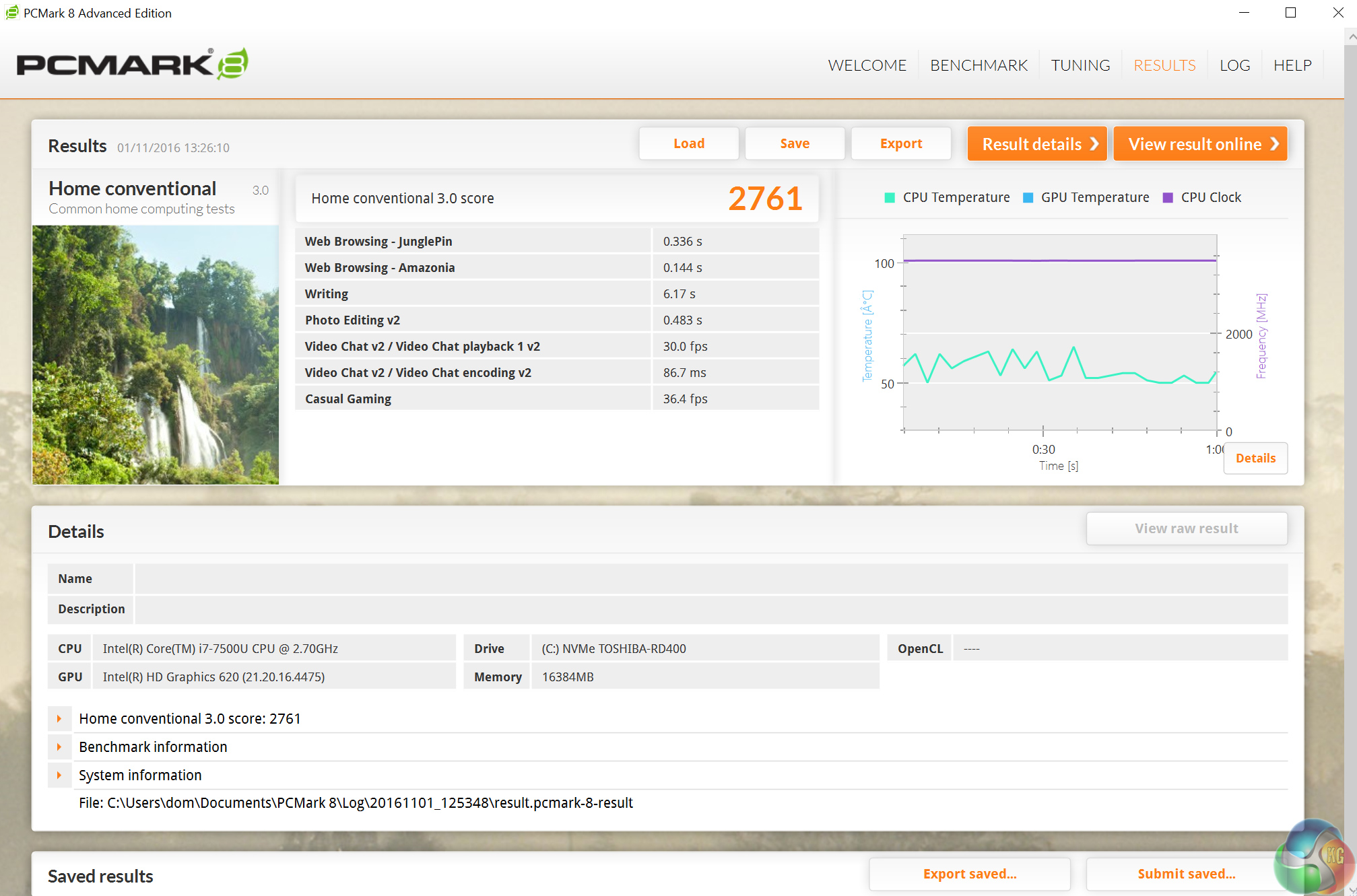This screenshot has height=896, width=1357.
Task: Click the PCMark 8 logo
Action: point(132,65)
